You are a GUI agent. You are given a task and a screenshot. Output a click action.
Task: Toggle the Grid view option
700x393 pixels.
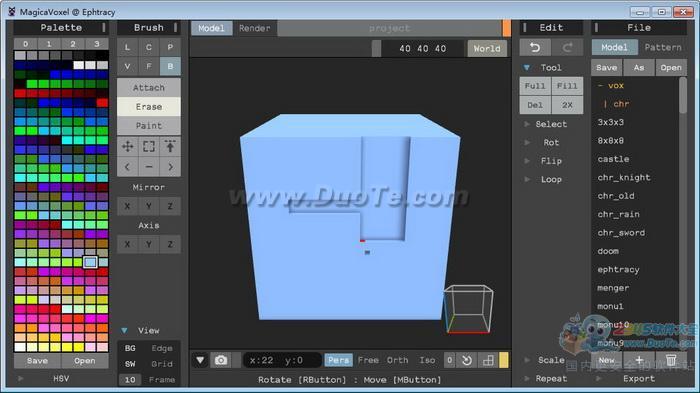[x=162, y=364]
